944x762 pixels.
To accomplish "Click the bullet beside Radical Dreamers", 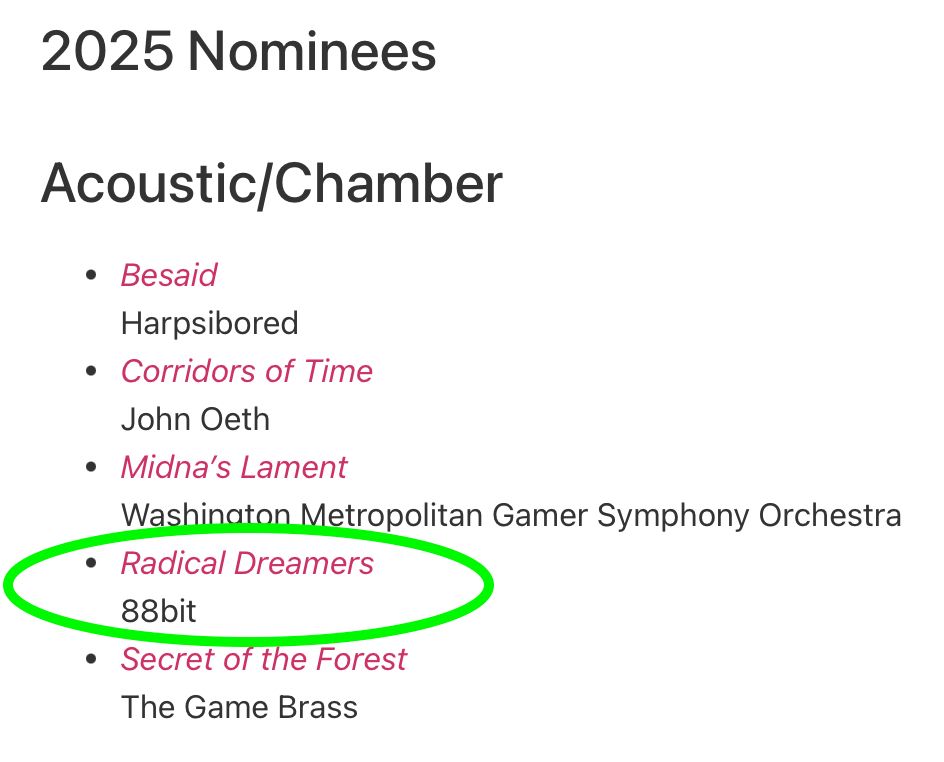I will click(x=92, y=563).
